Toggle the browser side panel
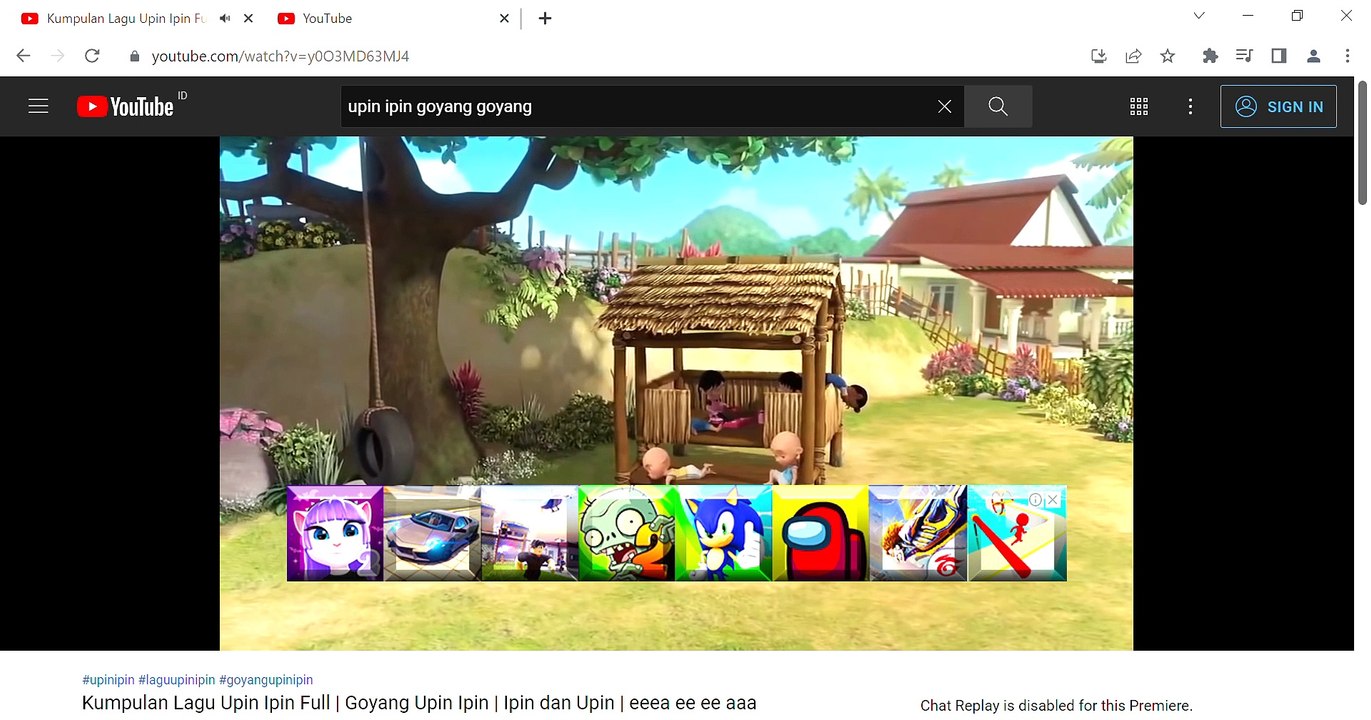The image size is (1371, 720). point(1279,56)
